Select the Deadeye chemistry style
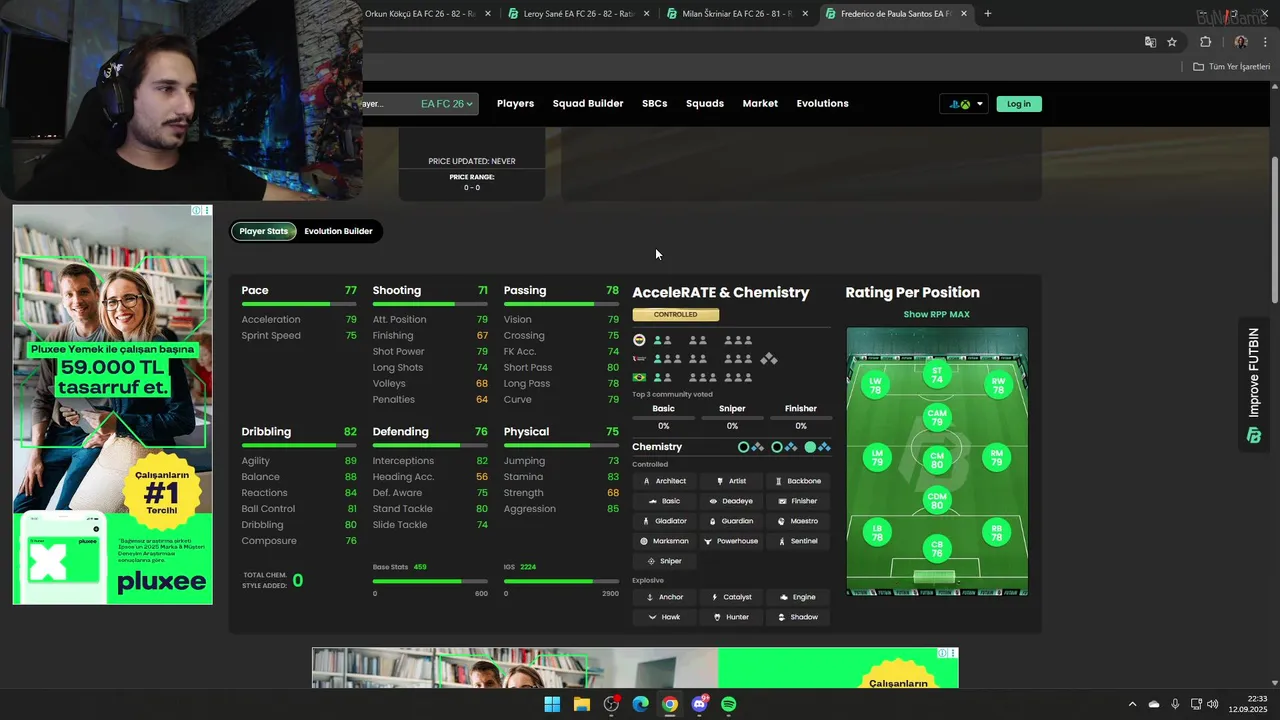Image resolution: width=1280 pixels, height=720 pixels. (731, 501)
